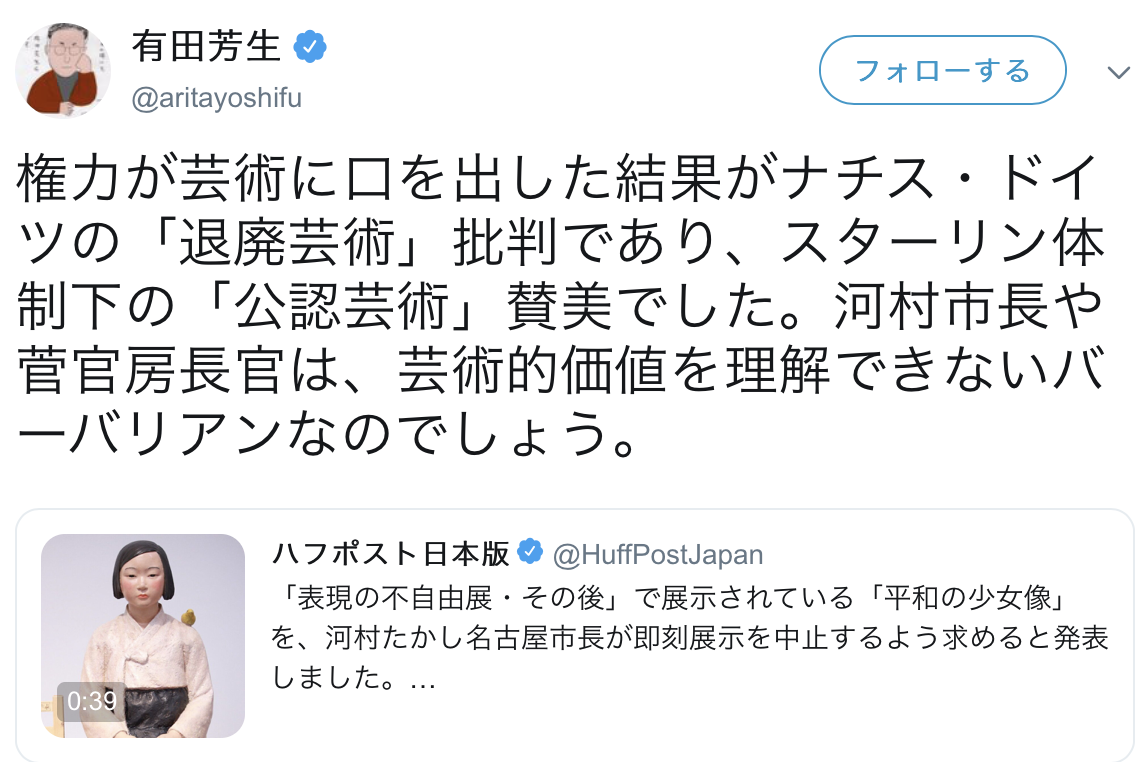
Task: Toggle follow state via フォローする
Action: tap(941, 70)
